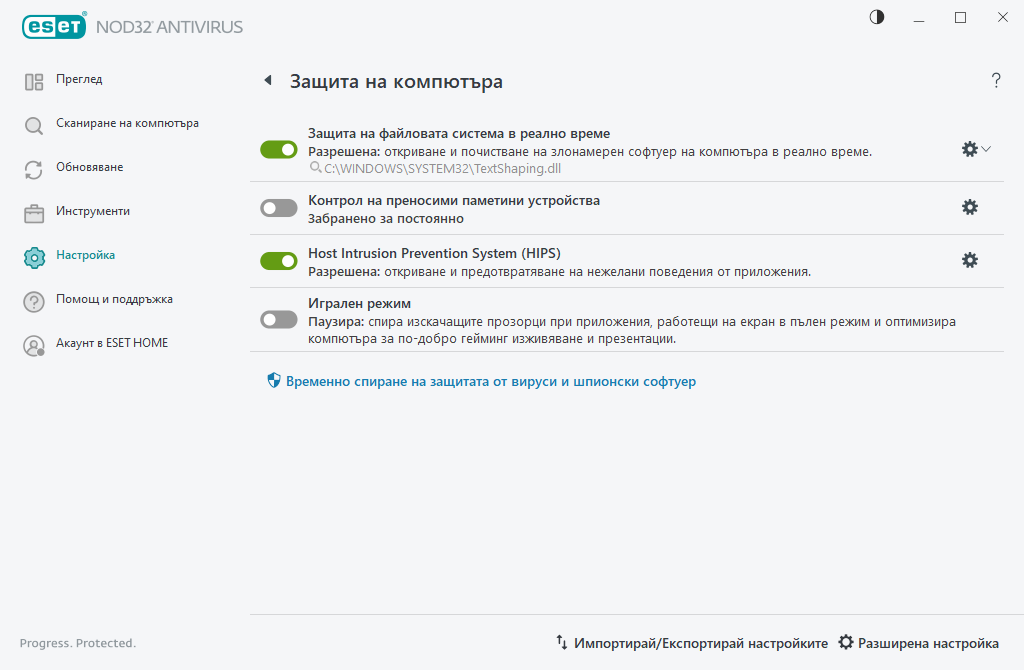Disable real-time file system protection toggle
This screenshot has height=670, width=1024.
coord(279,149)
